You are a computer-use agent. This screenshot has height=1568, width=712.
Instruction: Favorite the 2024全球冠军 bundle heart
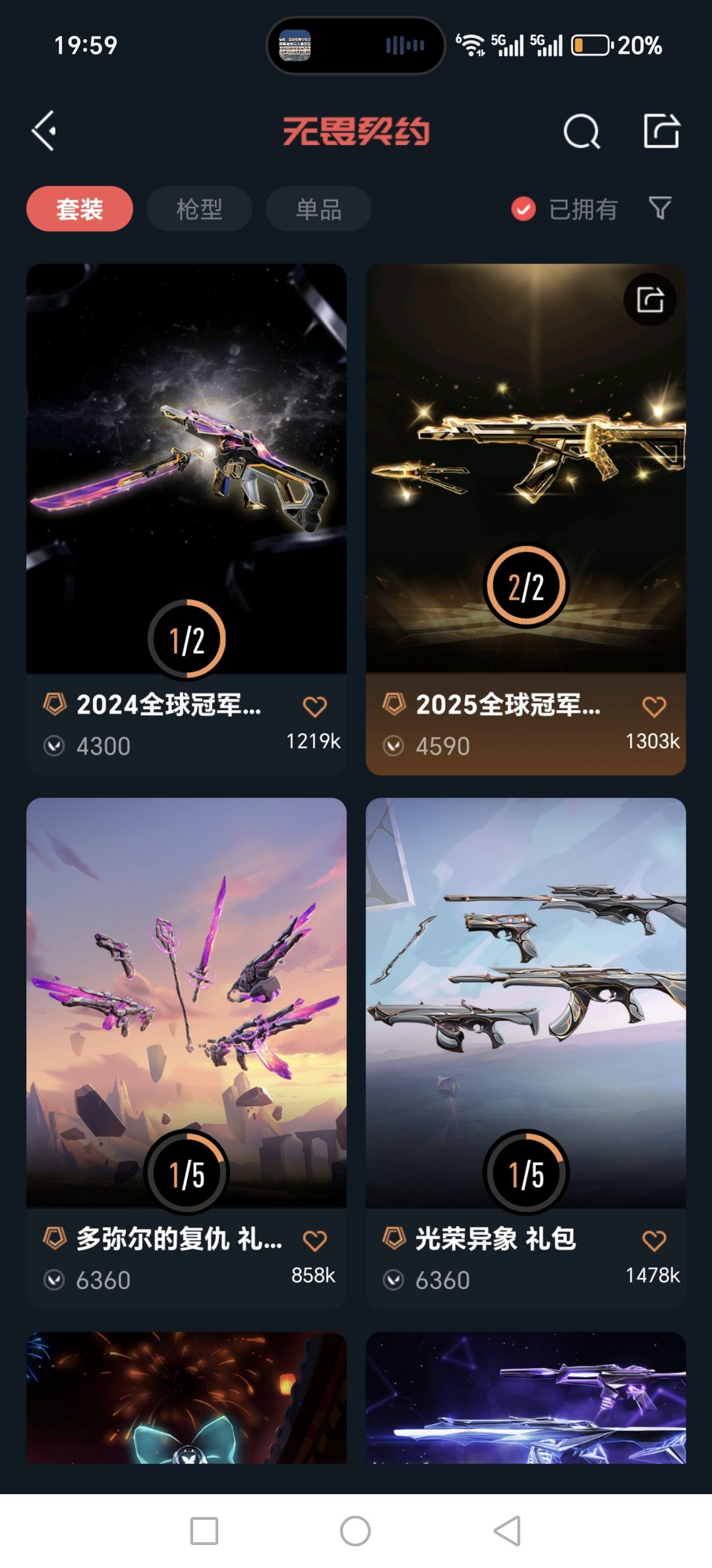314,706
